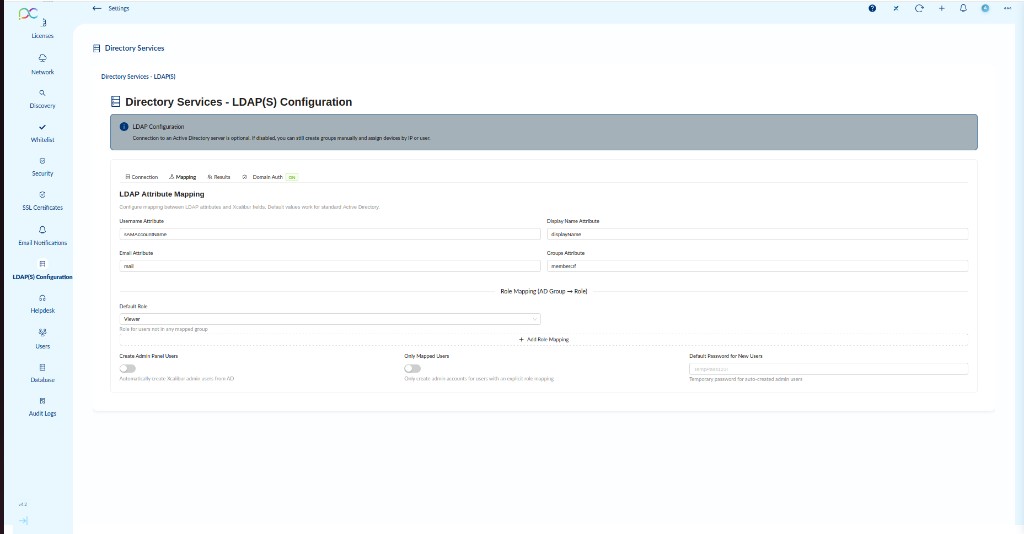1024x534 pixels.
Task: Open Licenses in the sidebar
Action: (42, 30)
